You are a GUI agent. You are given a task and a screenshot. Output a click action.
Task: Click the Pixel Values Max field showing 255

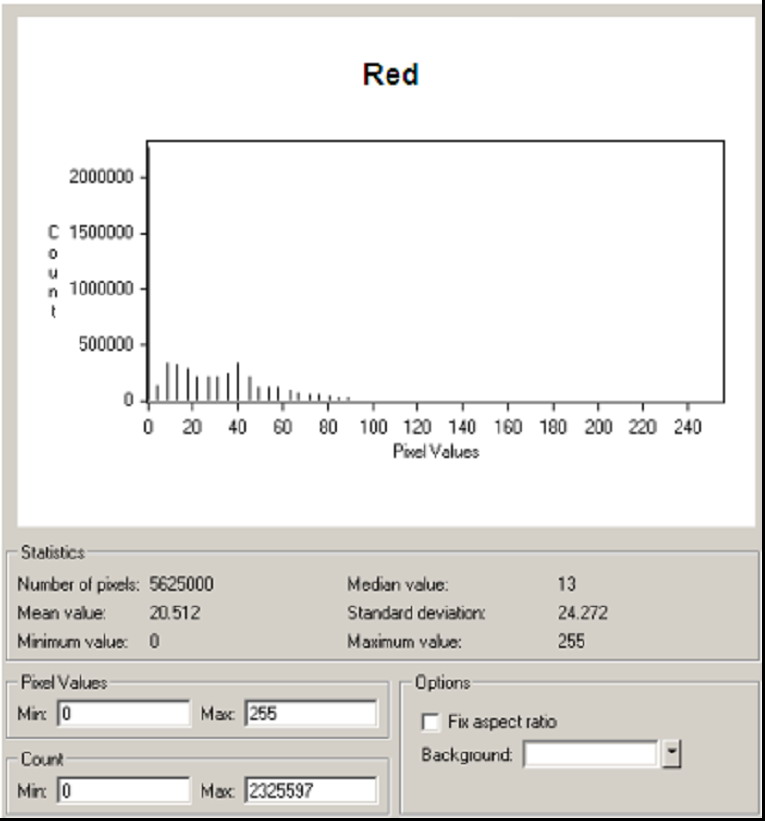coord(311,713)
